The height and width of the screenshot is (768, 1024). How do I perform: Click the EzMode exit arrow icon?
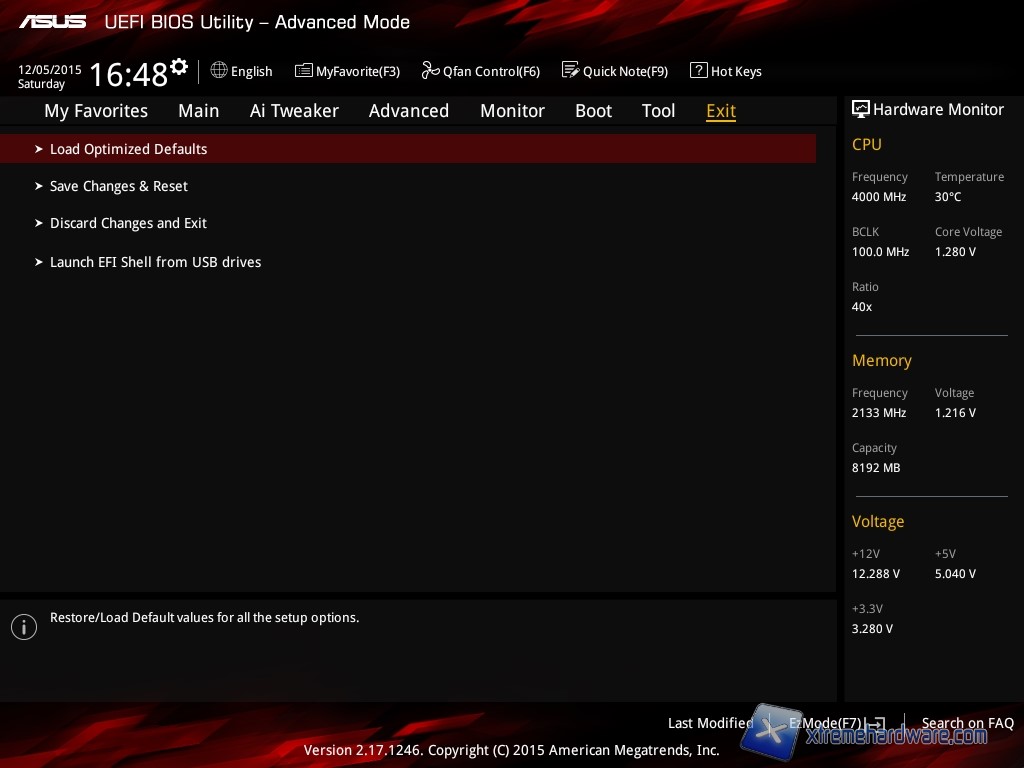click(875, 723)
